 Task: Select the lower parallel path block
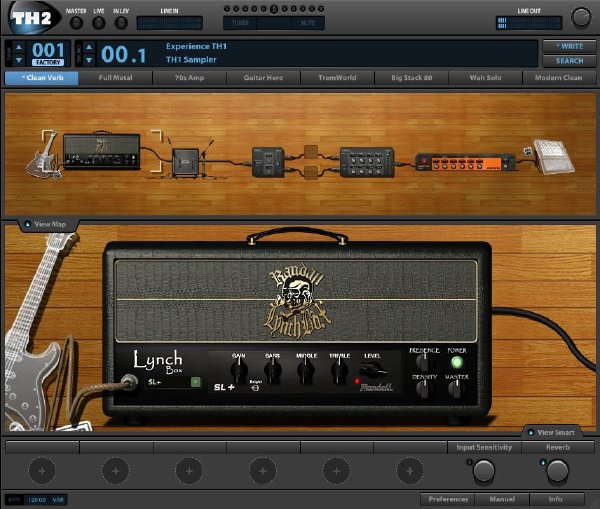pos(311,173)
